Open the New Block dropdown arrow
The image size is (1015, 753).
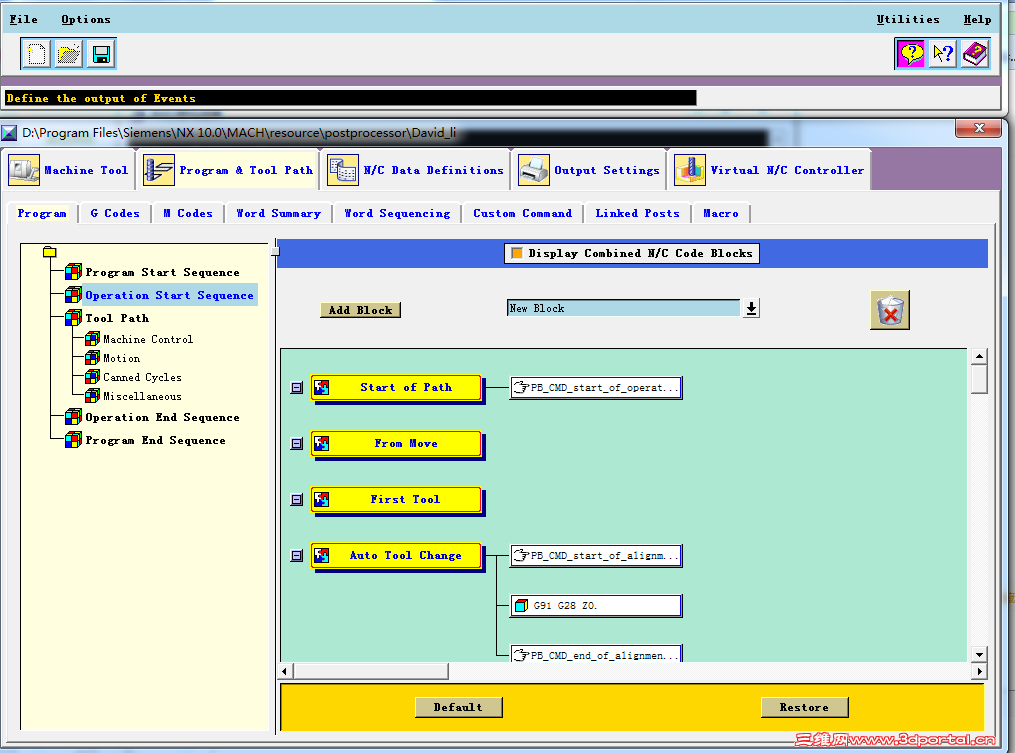[x=751, y=308]
